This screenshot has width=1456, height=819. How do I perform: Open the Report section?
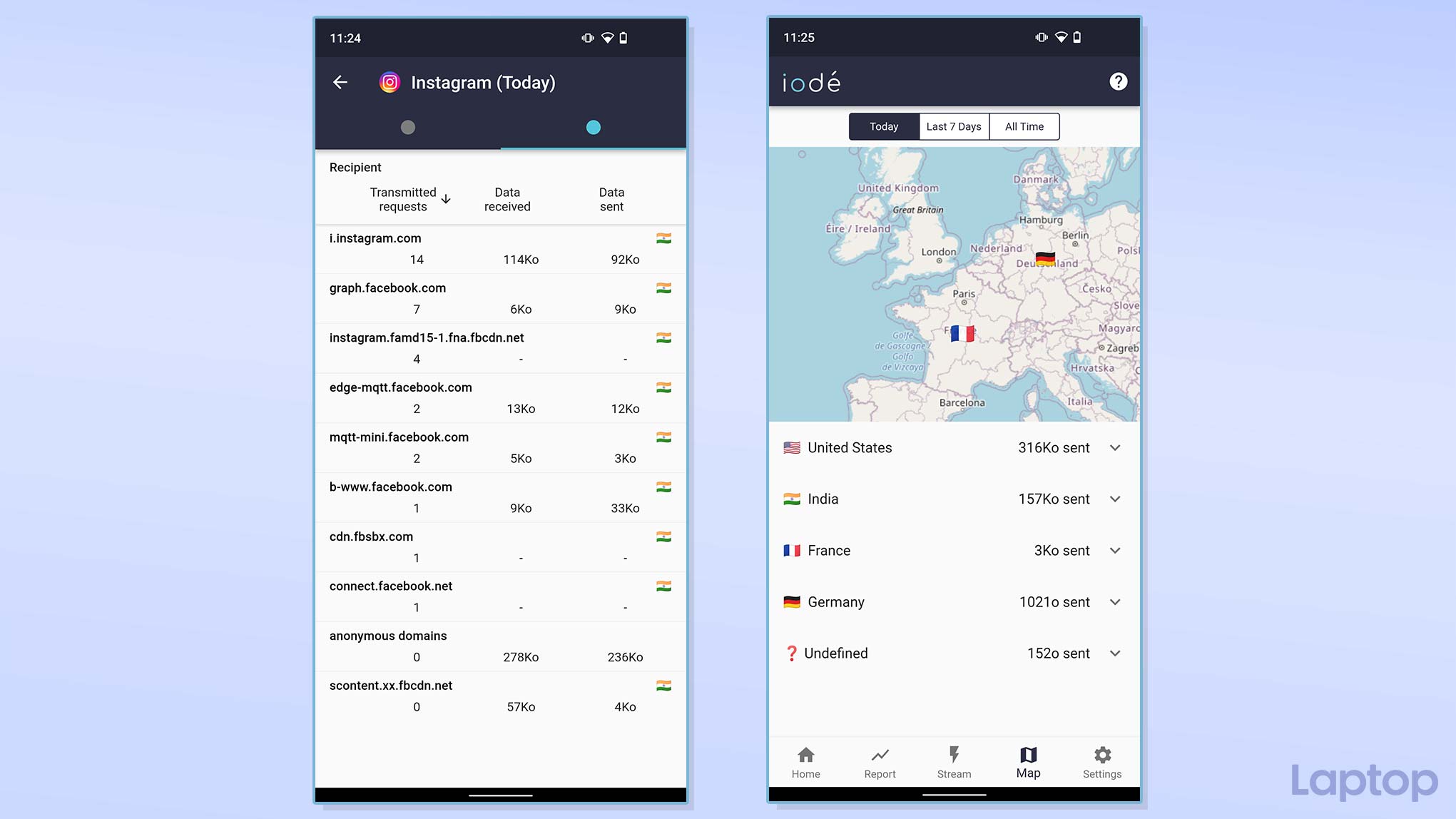click(x=878, y=762)
